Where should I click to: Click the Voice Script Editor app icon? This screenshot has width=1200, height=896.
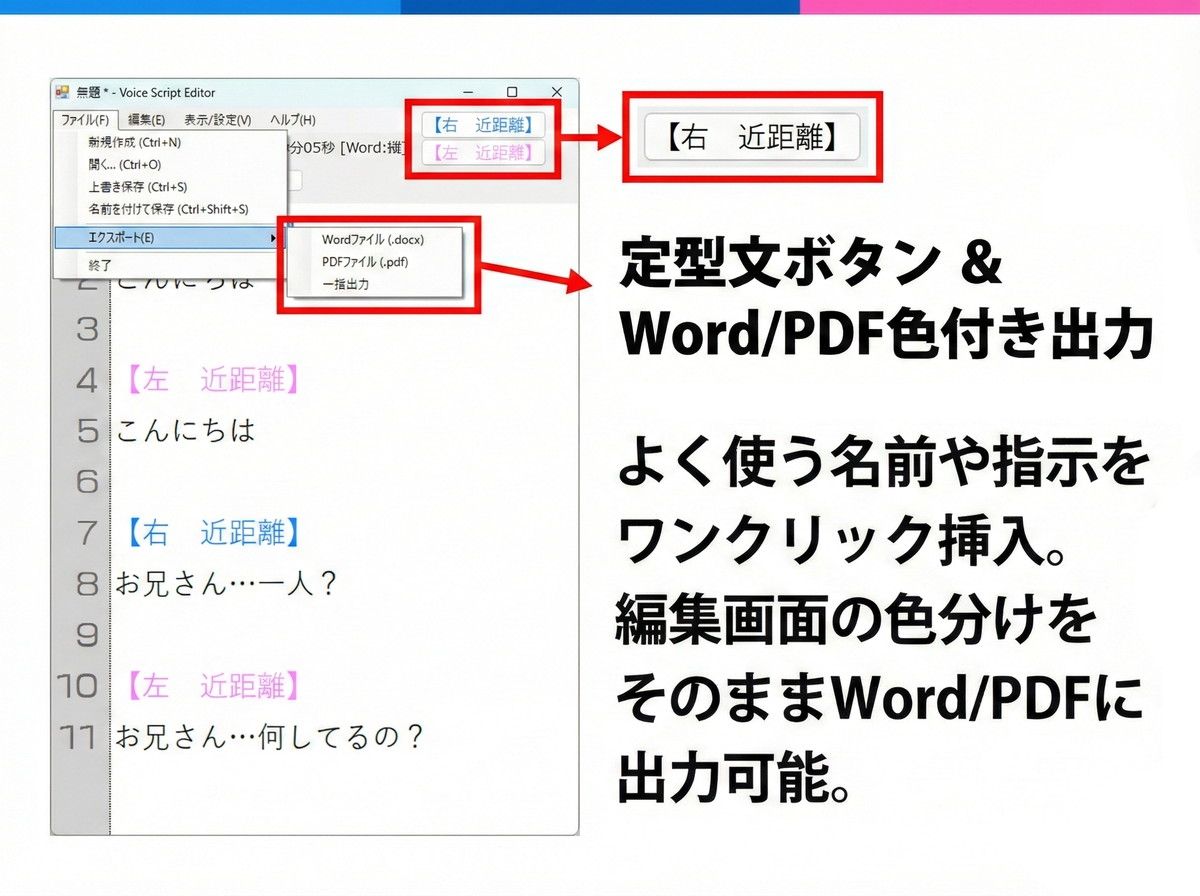tap(62, 92)
